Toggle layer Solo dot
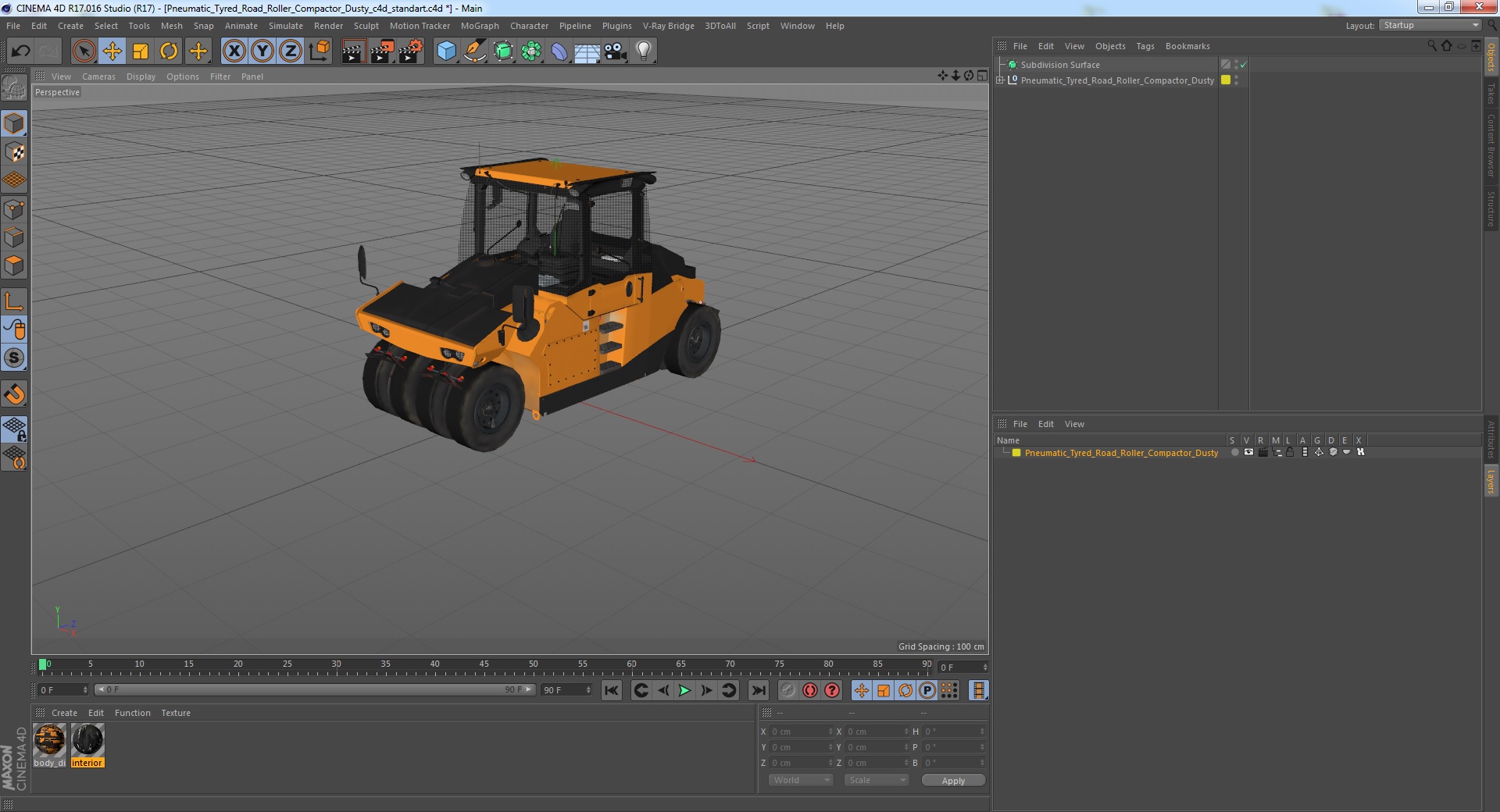Viewport: 1500px width, 812px height. (1234, 452)
